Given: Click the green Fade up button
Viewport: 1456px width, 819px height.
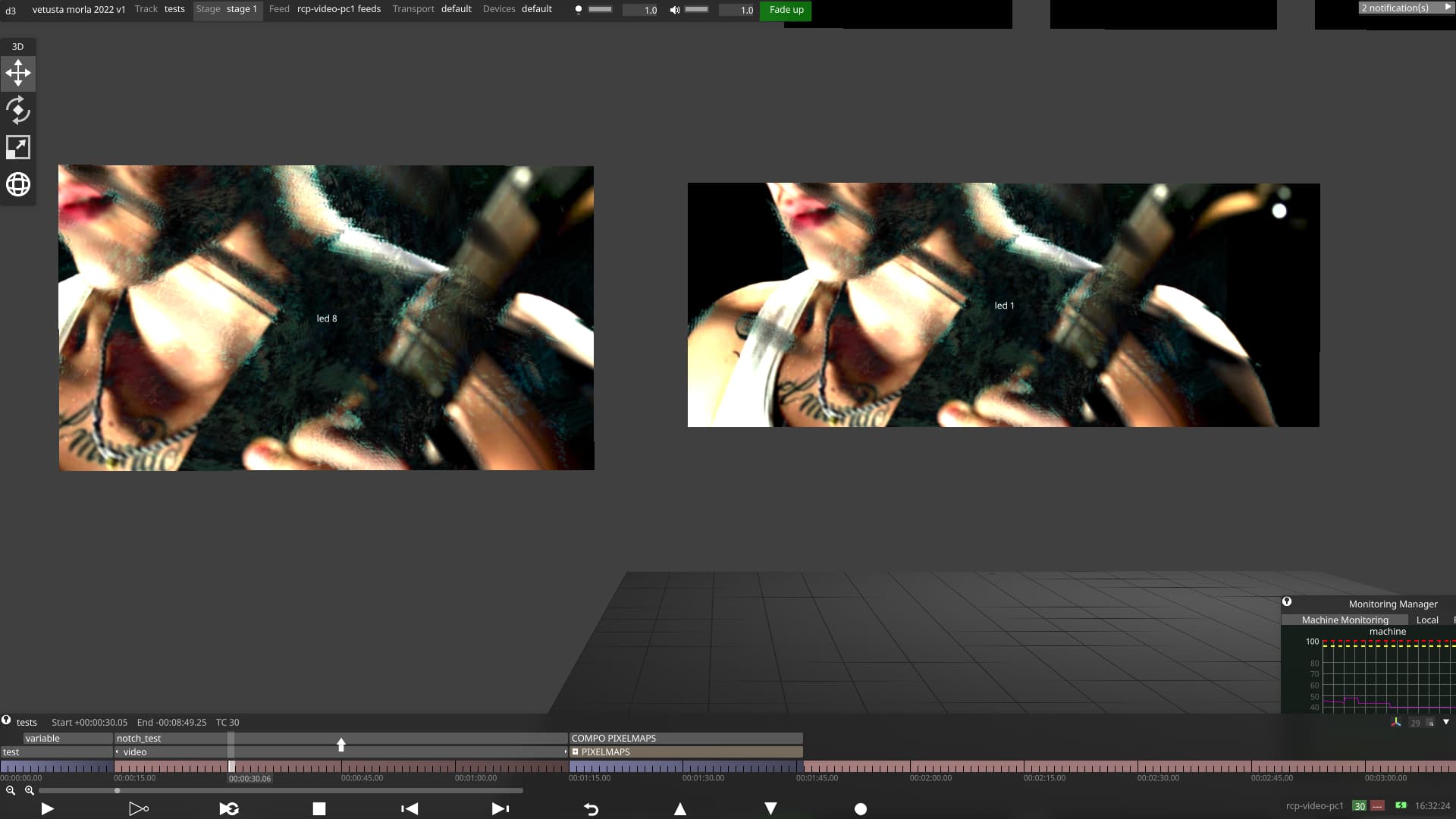Looking at the screenshot, I should (x=786, y=10).
